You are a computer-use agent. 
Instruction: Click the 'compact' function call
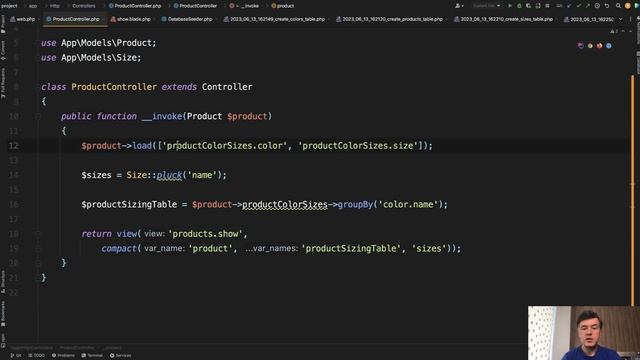click(x=119, y=249)
